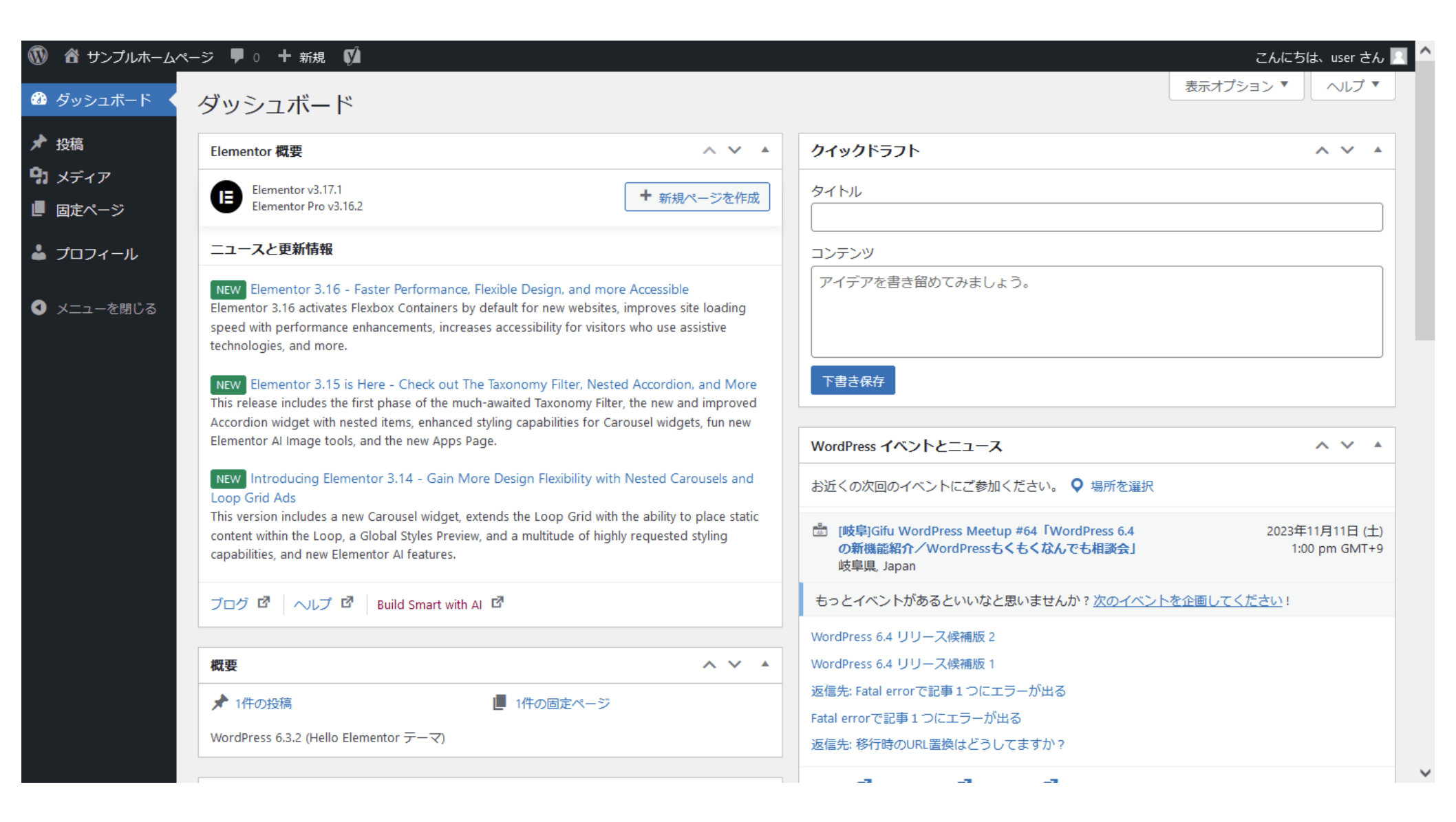1456x822 pixels.
Task: Toggle the クイックドラフト panel triangle
Action: (x=1378, y=150)
